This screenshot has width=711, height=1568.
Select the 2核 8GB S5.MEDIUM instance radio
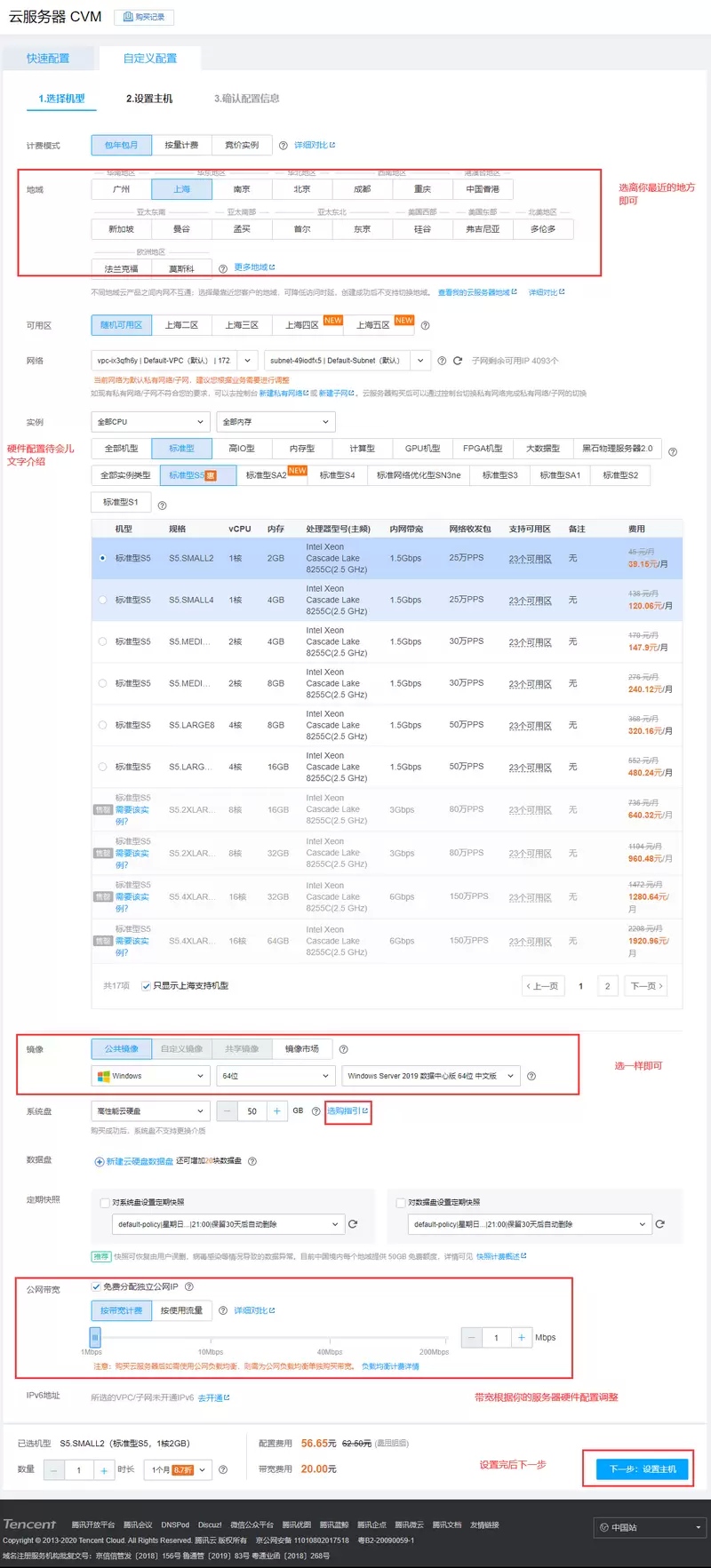[x=102, y=683]
